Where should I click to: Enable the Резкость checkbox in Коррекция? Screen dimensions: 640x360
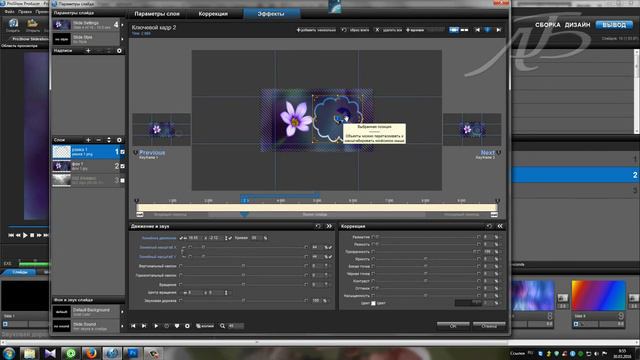373,244
